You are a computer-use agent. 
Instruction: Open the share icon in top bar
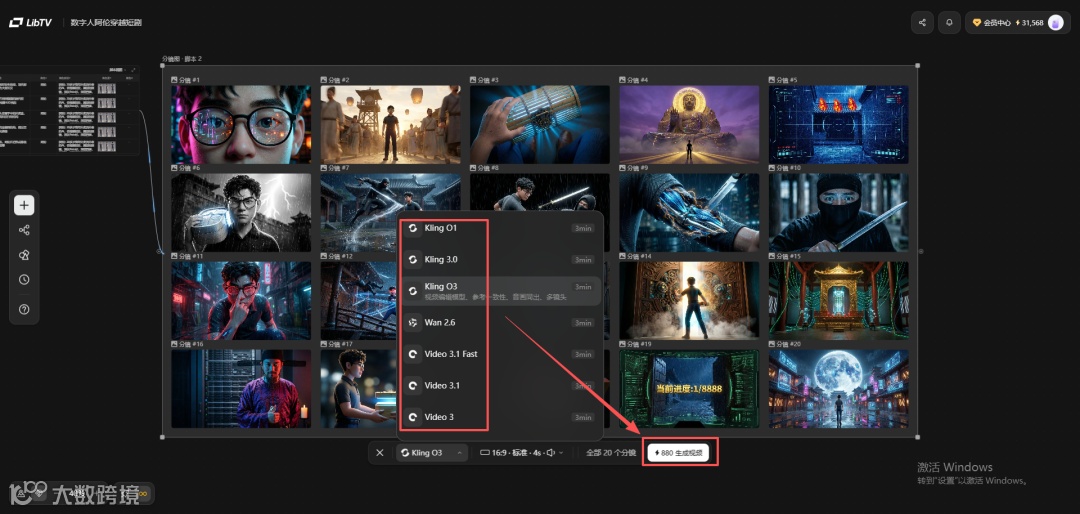pyautogui.click(x=922, y=23)
